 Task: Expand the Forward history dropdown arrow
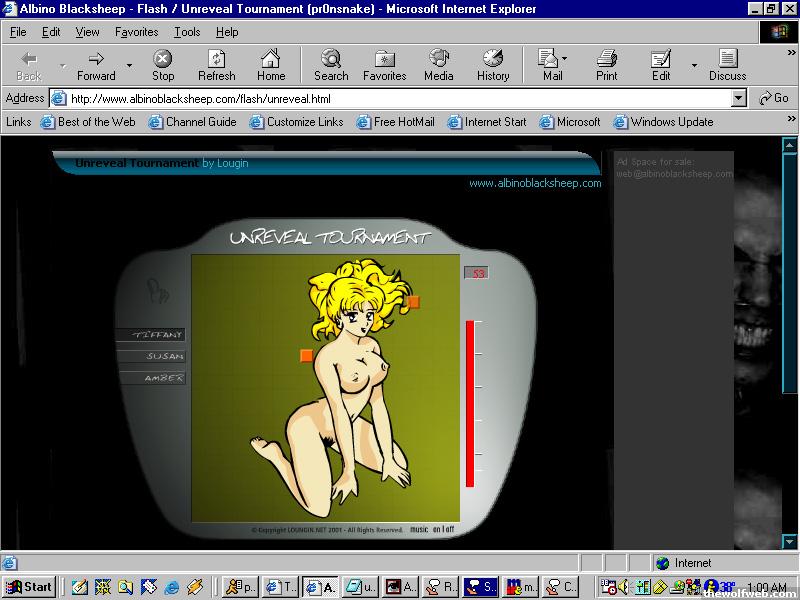tap(129, 66)
